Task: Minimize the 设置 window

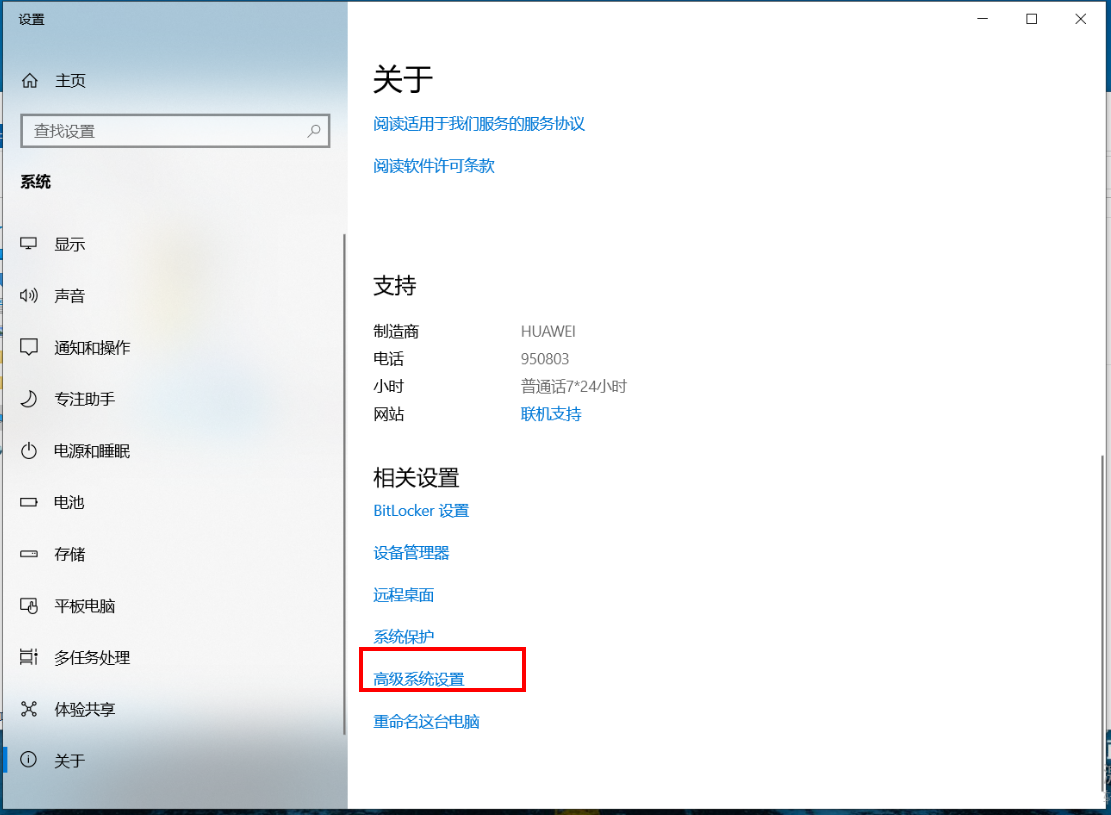Action: click(983, 18)
